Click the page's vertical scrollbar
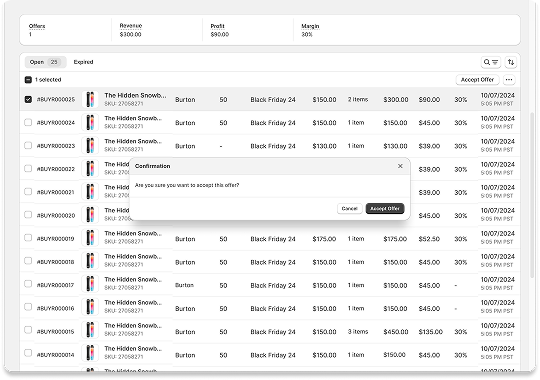The width and height of the screenshot is (540, 380). 532,195
